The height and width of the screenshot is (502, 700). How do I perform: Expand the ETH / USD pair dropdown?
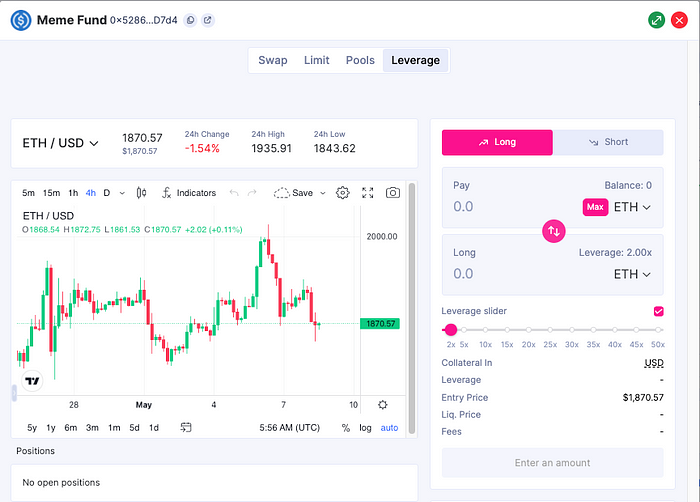coord(61,143)
